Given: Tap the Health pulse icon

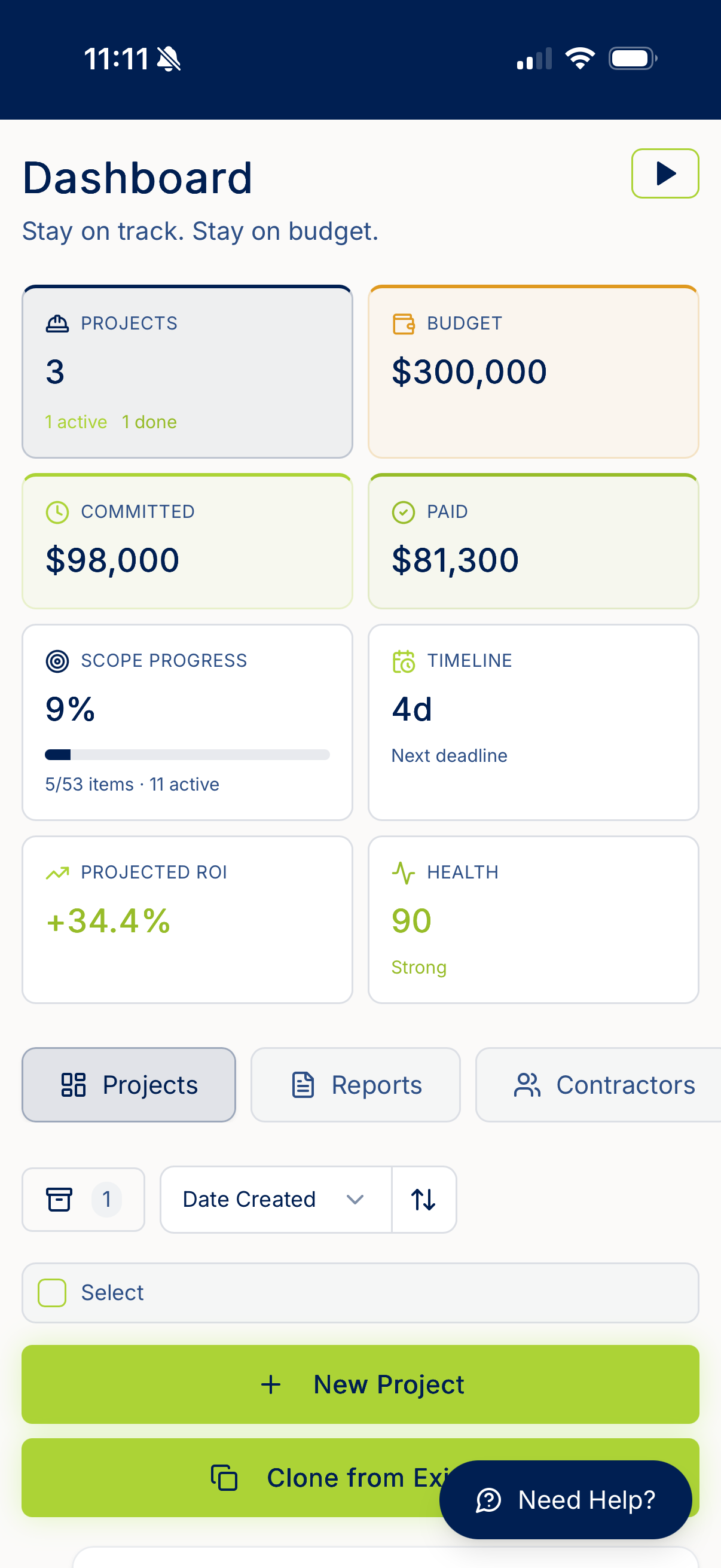Looking at the screenshot, I should coord(404,873).
